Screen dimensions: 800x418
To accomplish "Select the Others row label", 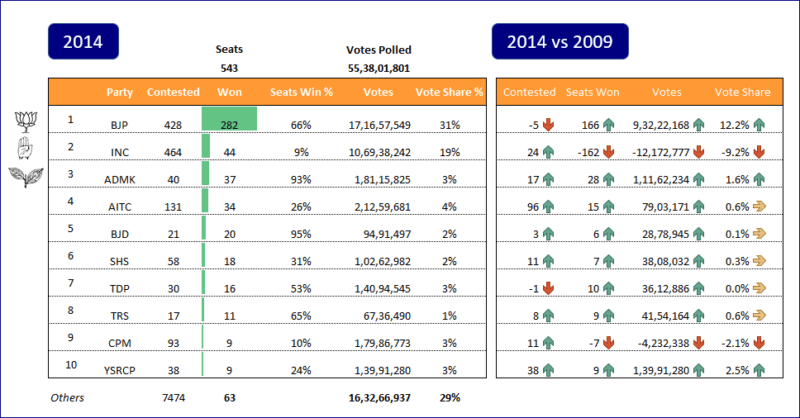I will point(67,398).
